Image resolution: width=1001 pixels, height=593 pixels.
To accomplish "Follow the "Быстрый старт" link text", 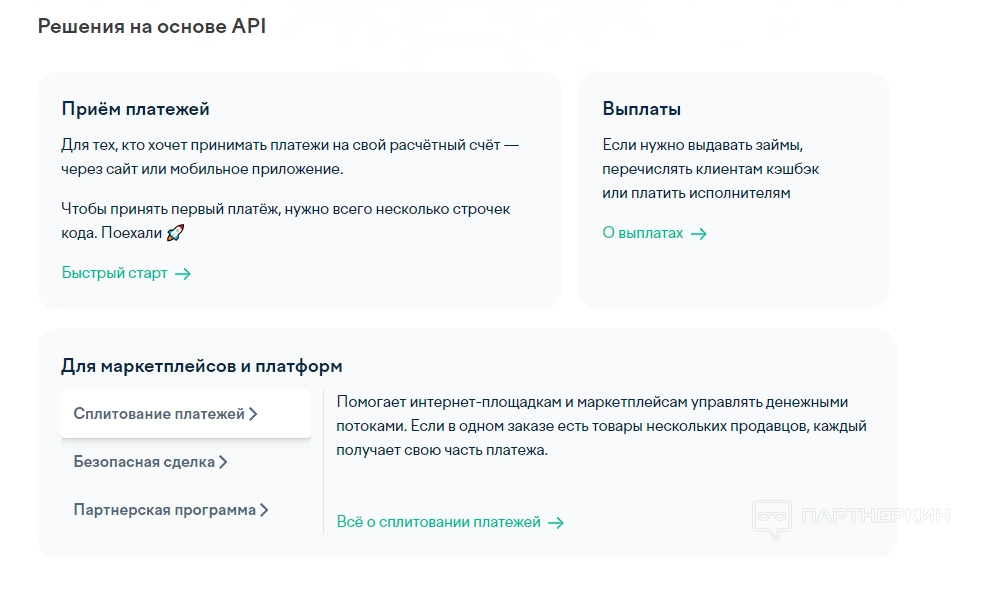I will click(x=114, y=273).
